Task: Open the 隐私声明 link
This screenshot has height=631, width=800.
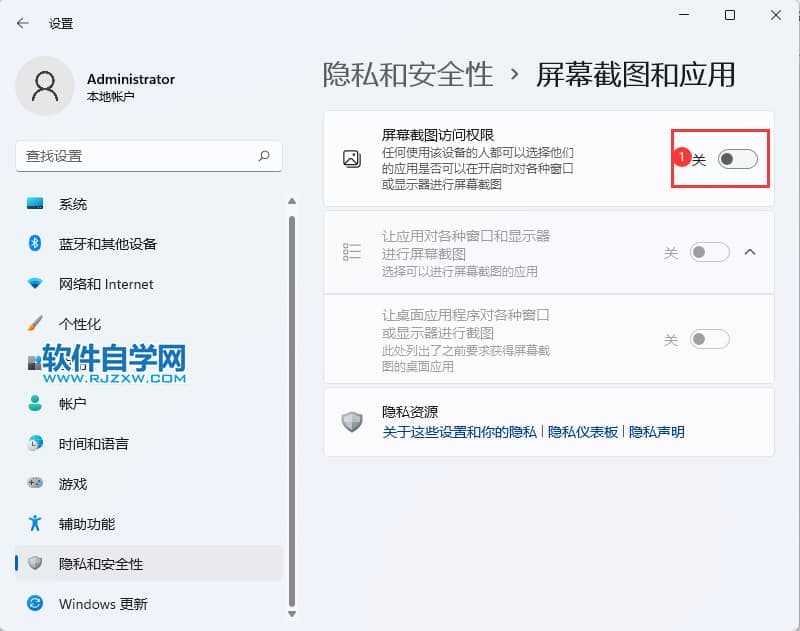Action: coord(656,432)
